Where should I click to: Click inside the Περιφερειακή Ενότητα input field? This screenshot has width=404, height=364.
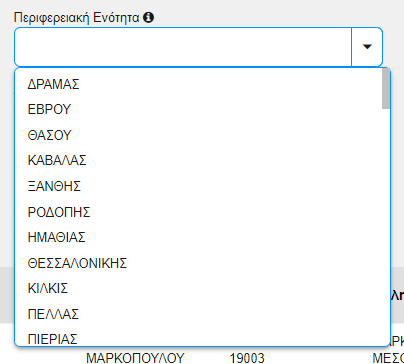tap(183, 47)
